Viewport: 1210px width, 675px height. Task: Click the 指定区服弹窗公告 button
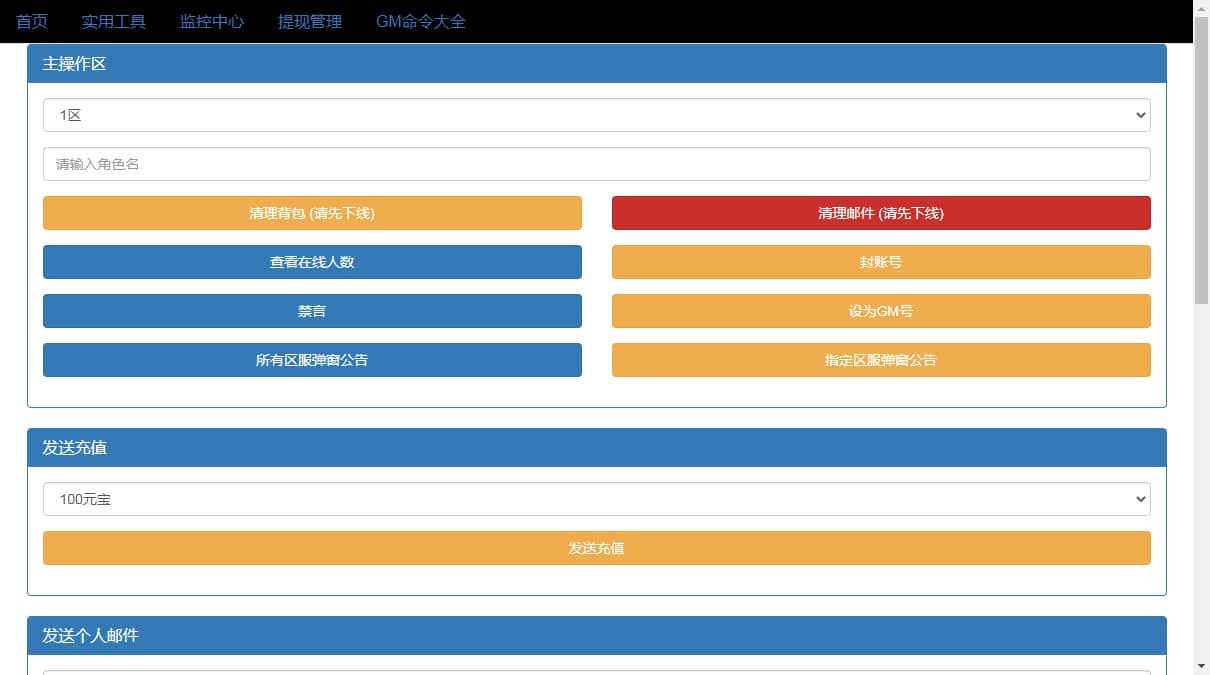click(x=881, y=360)
